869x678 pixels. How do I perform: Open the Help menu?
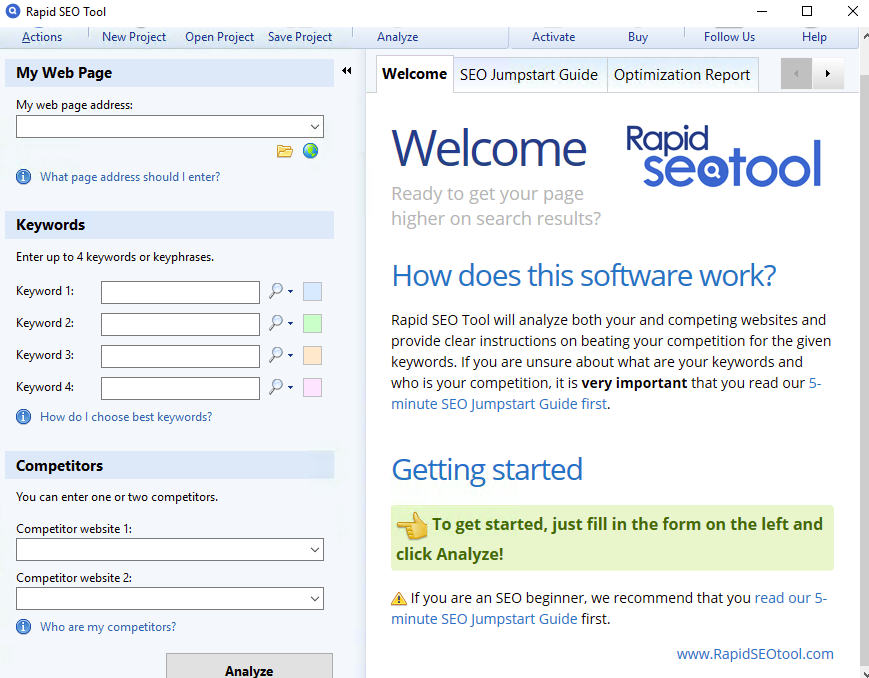(814, 37)
